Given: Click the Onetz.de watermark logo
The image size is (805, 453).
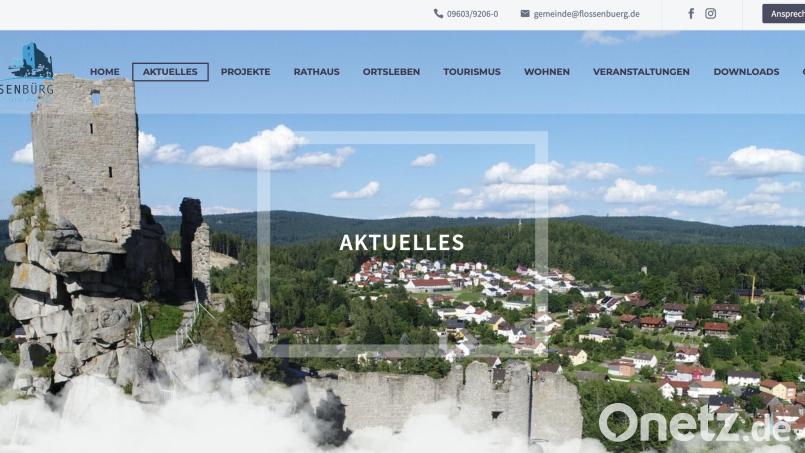Looking at the screenshot, I should [695, 424].
